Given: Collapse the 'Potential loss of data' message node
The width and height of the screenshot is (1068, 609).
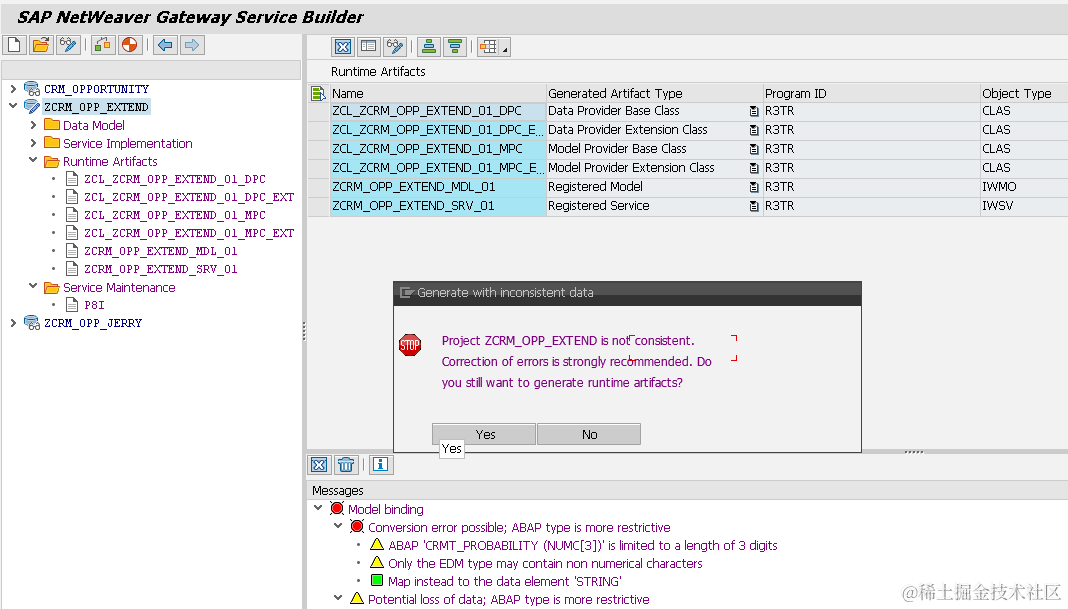Looking at the screenshot, I should point(338,598).
